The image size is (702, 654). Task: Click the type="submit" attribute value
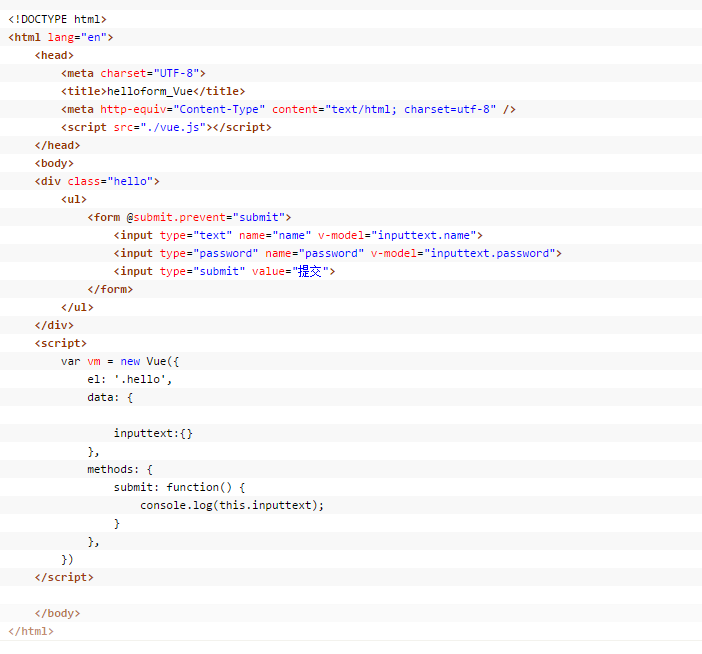219,271
